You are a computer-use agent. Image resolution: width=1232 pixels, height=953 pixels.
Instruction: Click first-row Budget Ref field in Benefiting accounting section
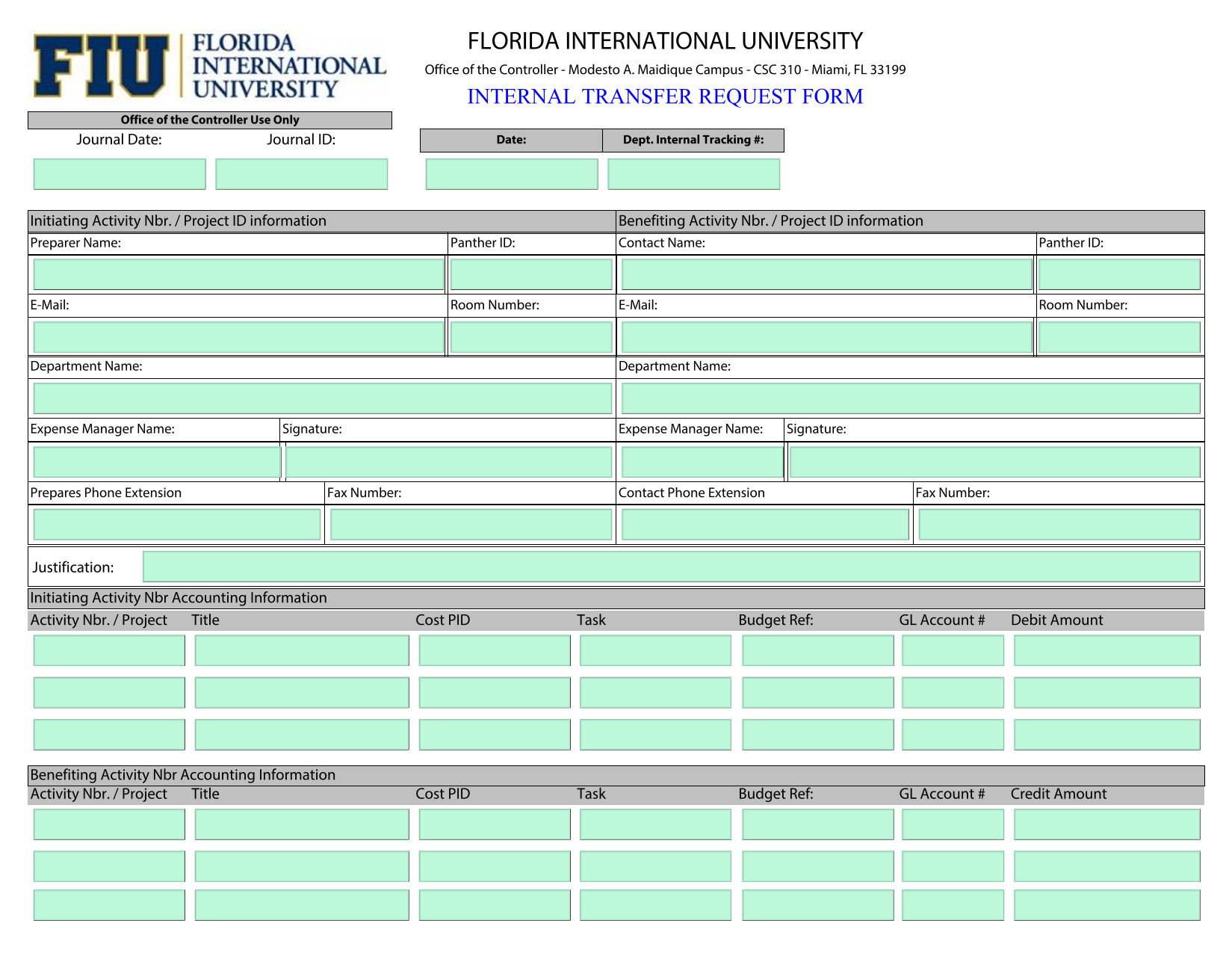click(818, 824)
